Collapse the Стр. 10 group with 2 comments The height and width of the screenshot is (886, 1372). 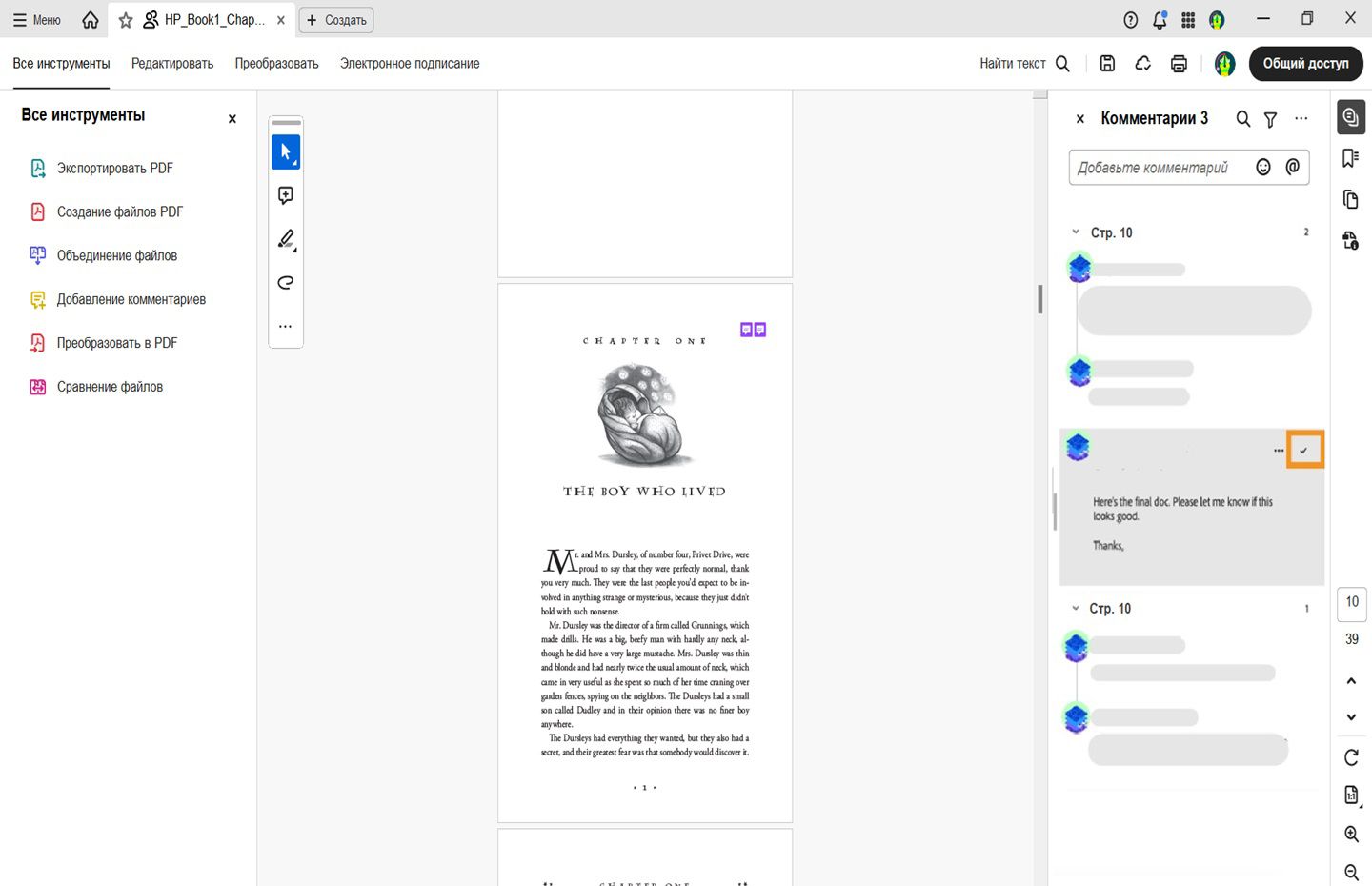1076,232
